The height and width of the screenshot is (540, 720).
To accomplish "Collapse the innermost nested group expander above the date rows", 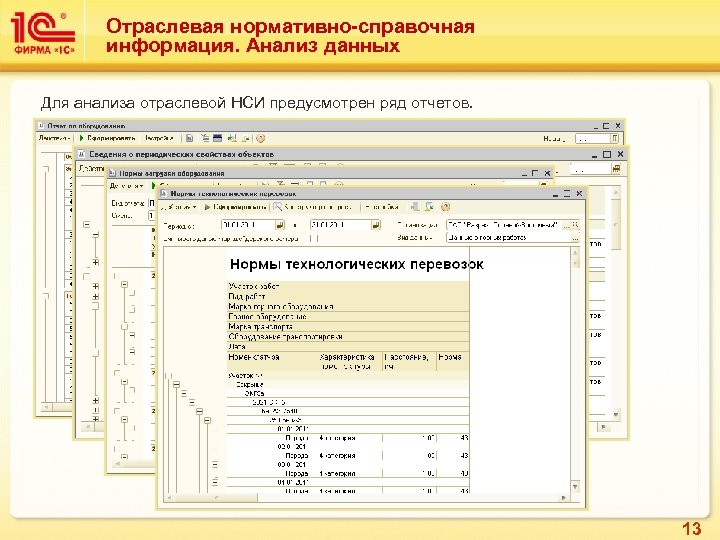I will click(207, 420).
